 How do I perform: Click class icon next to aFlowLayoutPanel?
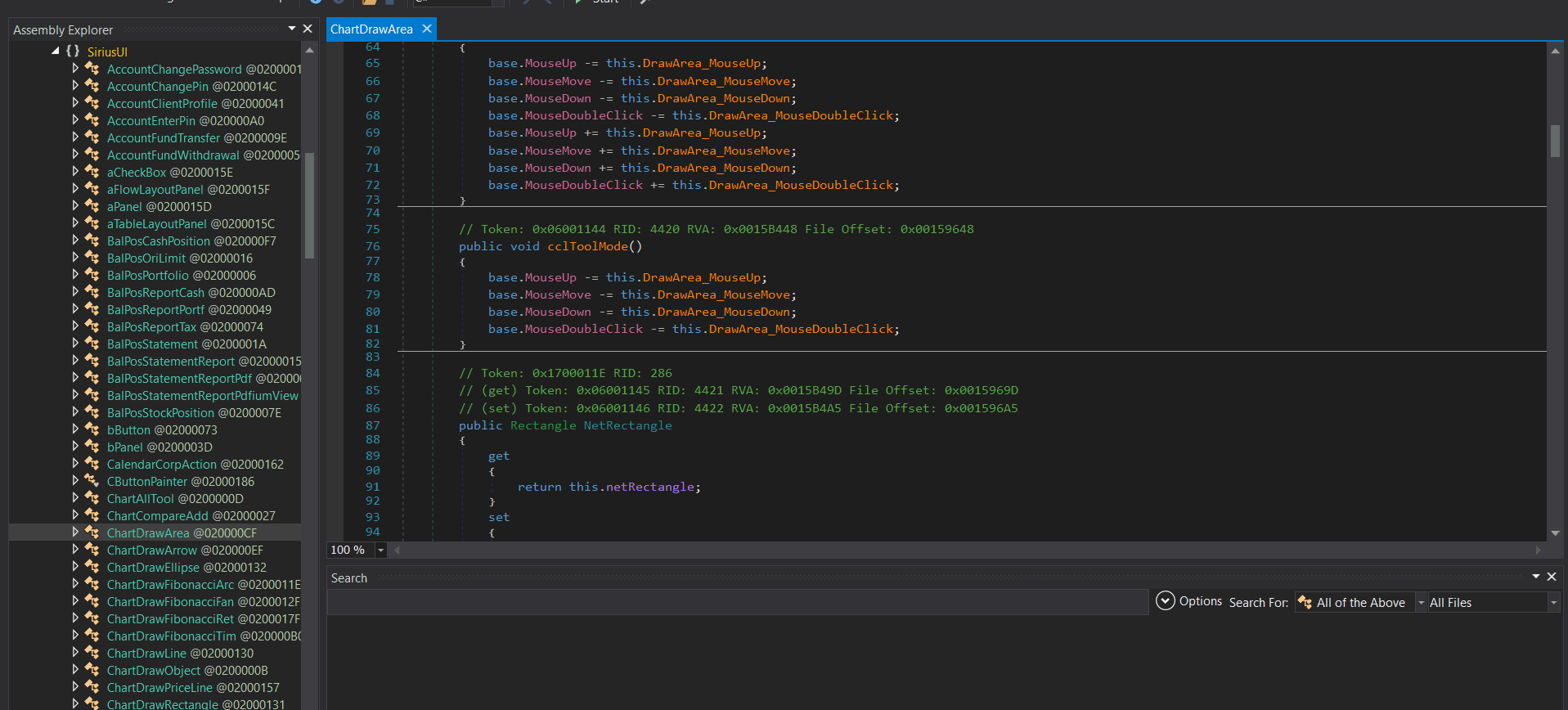click(92, 189)
